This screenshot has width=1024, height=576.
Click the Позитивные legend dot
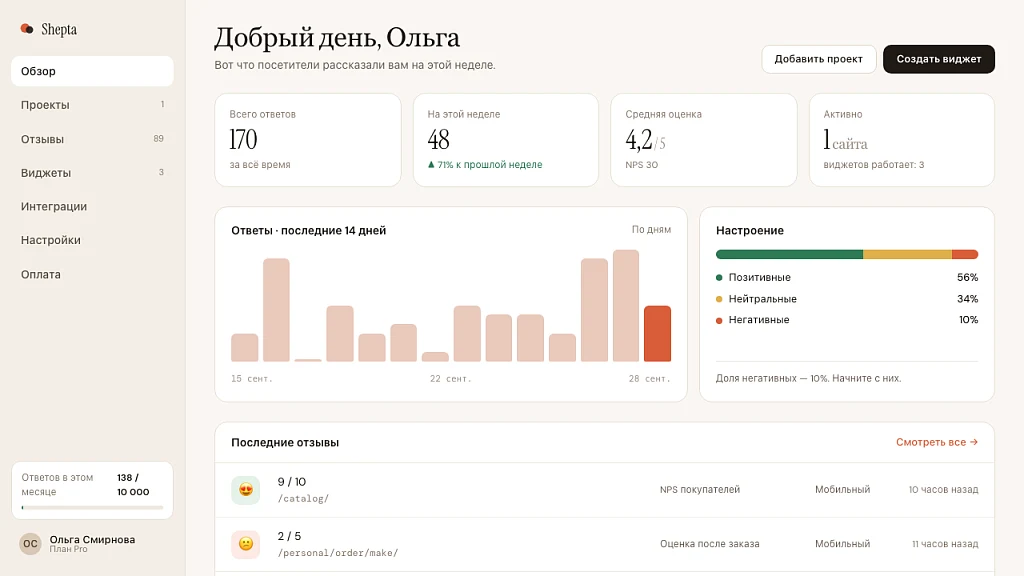coord(719,278)
